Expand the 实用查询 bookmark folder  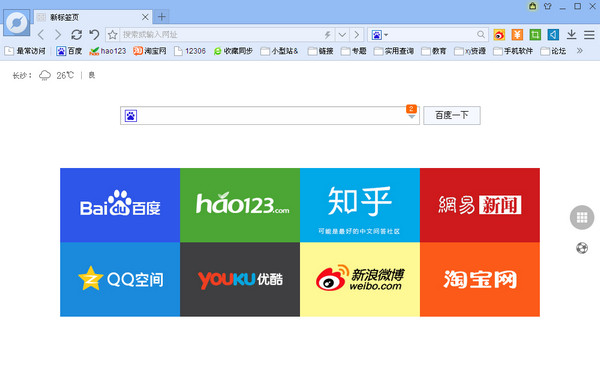(x=394, y=51)
